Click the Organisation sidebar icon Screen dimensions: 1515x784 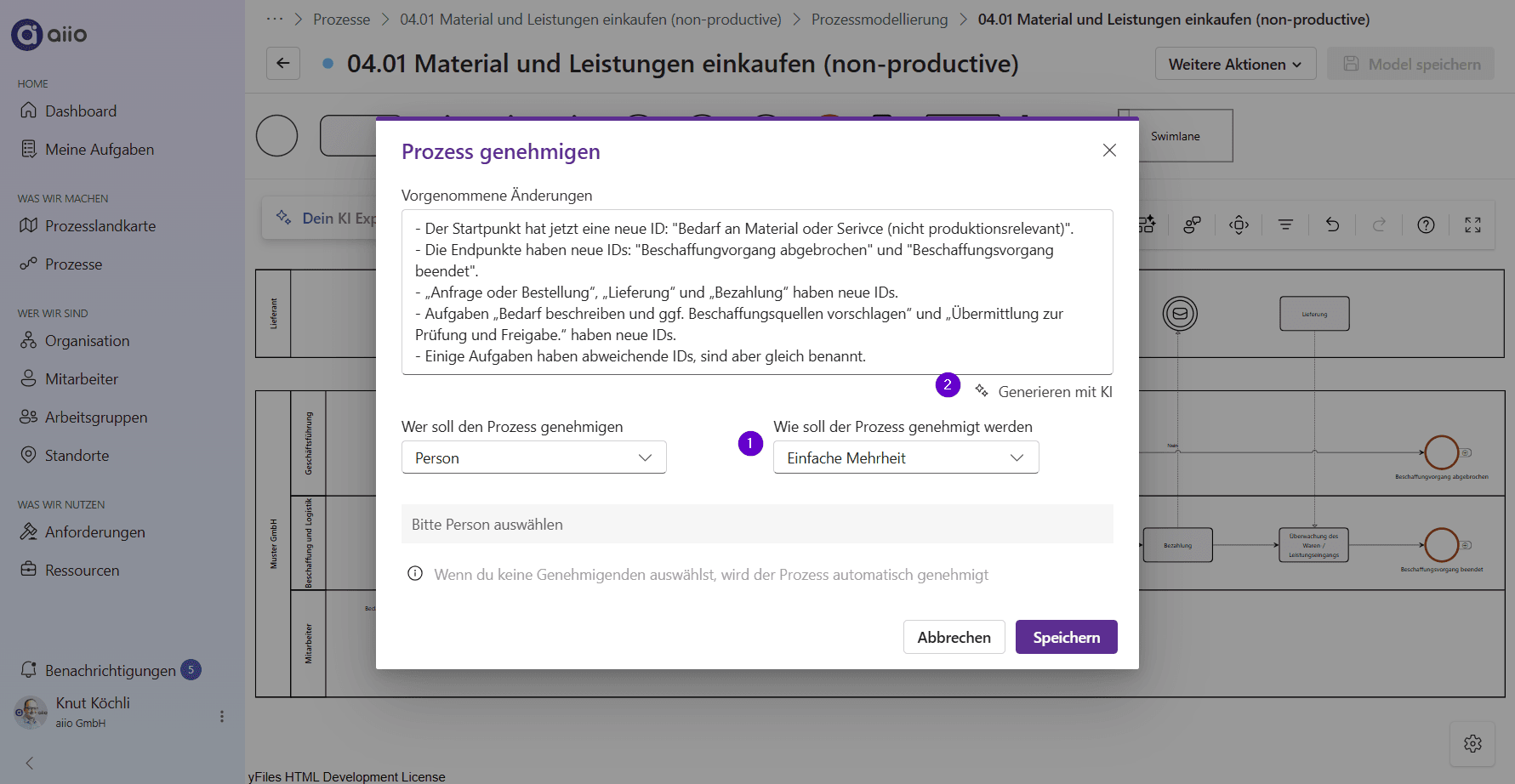pos(29,341)
